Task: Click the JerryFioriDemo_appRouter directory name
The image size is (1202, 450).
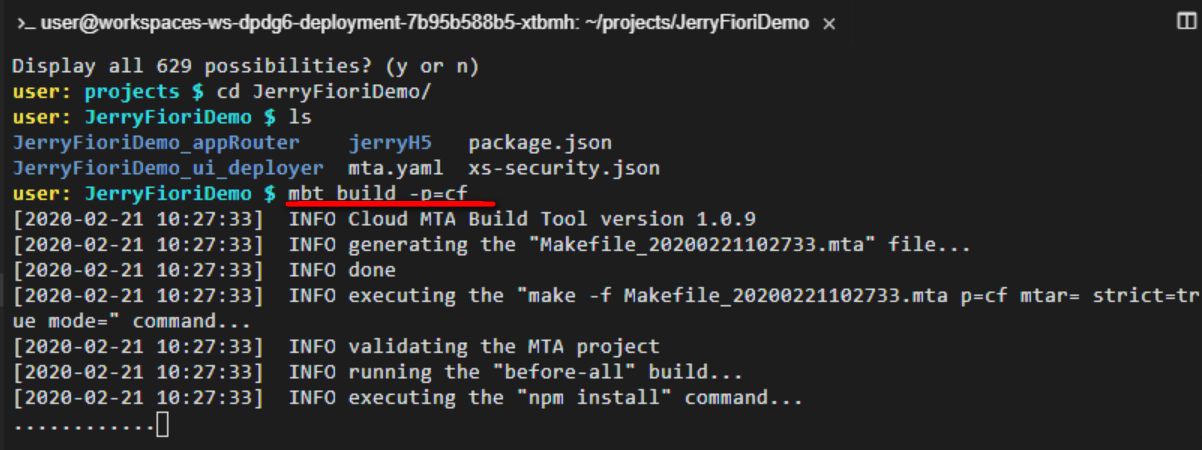Action: point(156,143)
